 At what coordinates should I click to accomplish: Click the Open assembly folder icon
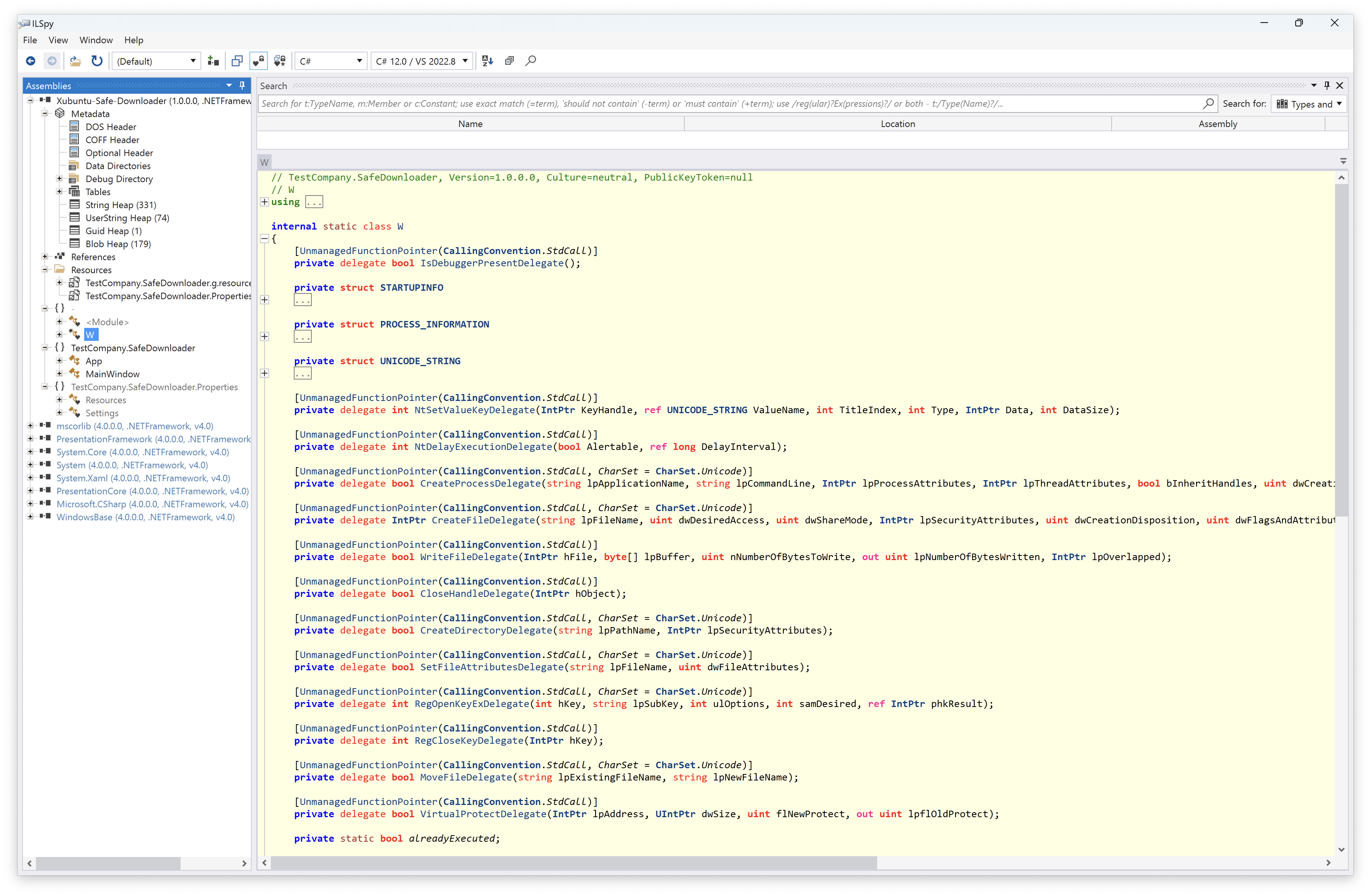[x=75, y=61]
